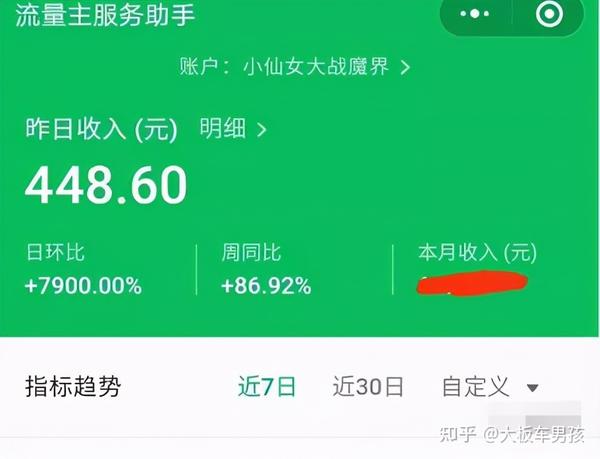Tap 账户 label before account name
600x459 pixels.
(x=199, y=67)
